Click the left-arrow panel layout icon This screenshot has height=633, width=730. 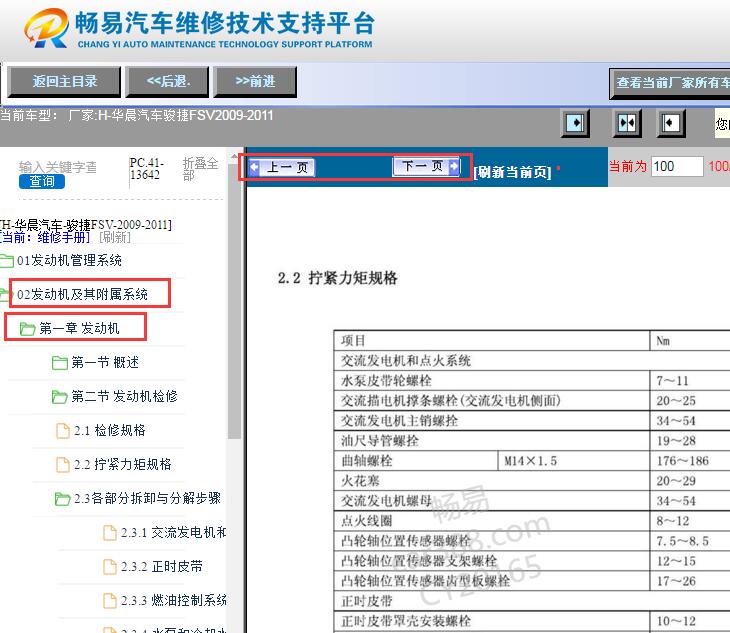[670, 123]
